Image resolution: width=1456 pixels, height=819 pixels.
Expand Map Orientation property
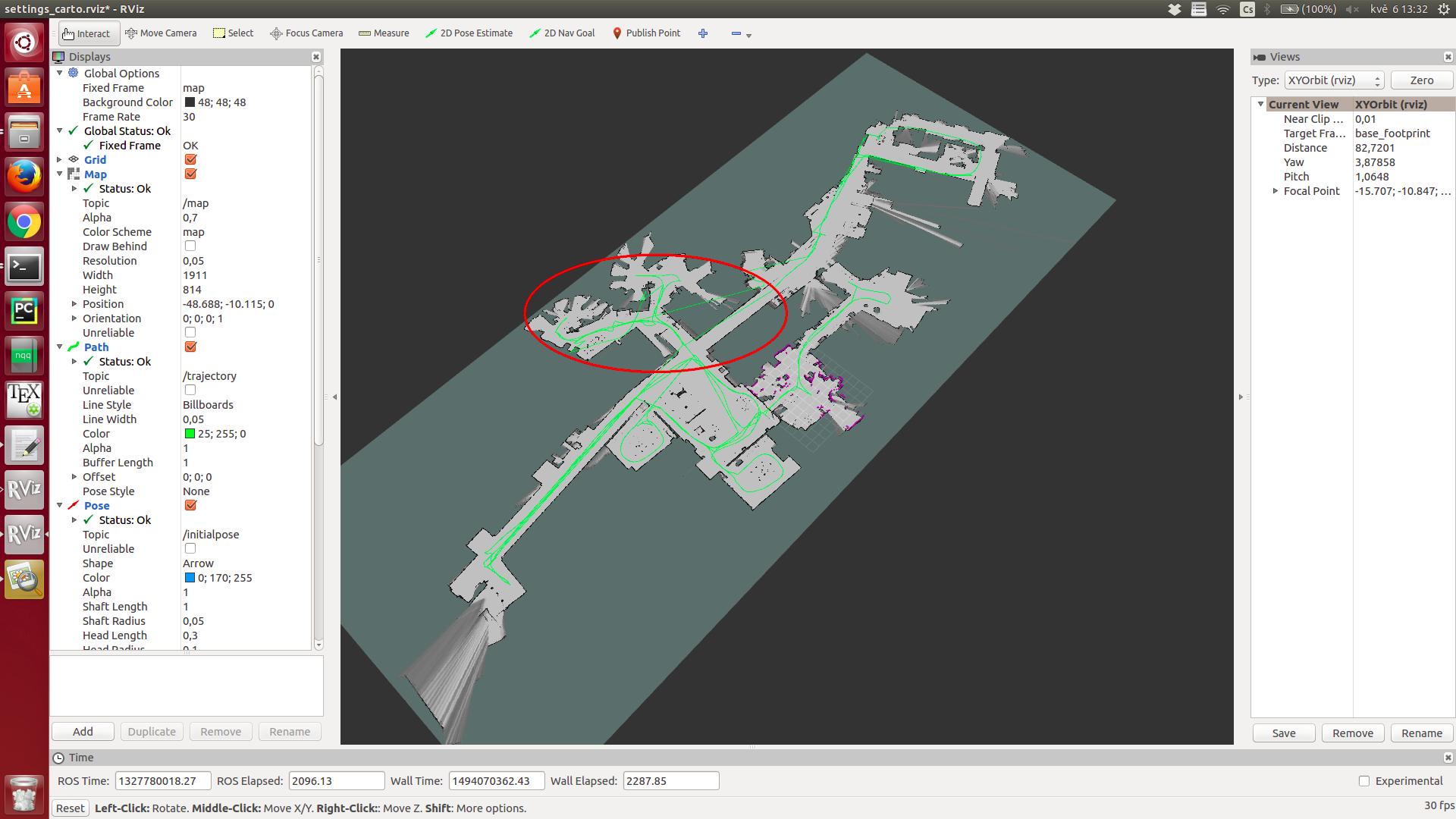coord(74,318)
